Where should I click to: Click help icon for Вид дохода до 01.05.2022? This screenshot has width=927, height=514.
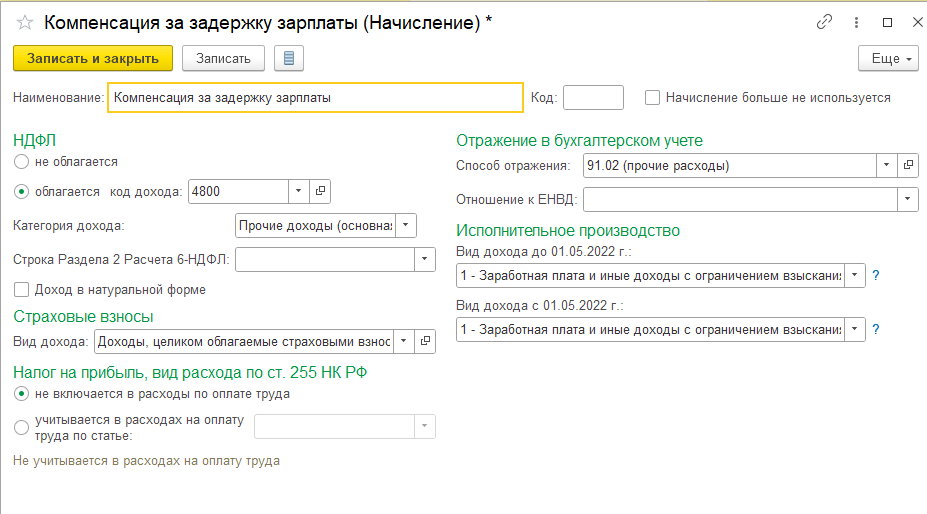point(876,275)
